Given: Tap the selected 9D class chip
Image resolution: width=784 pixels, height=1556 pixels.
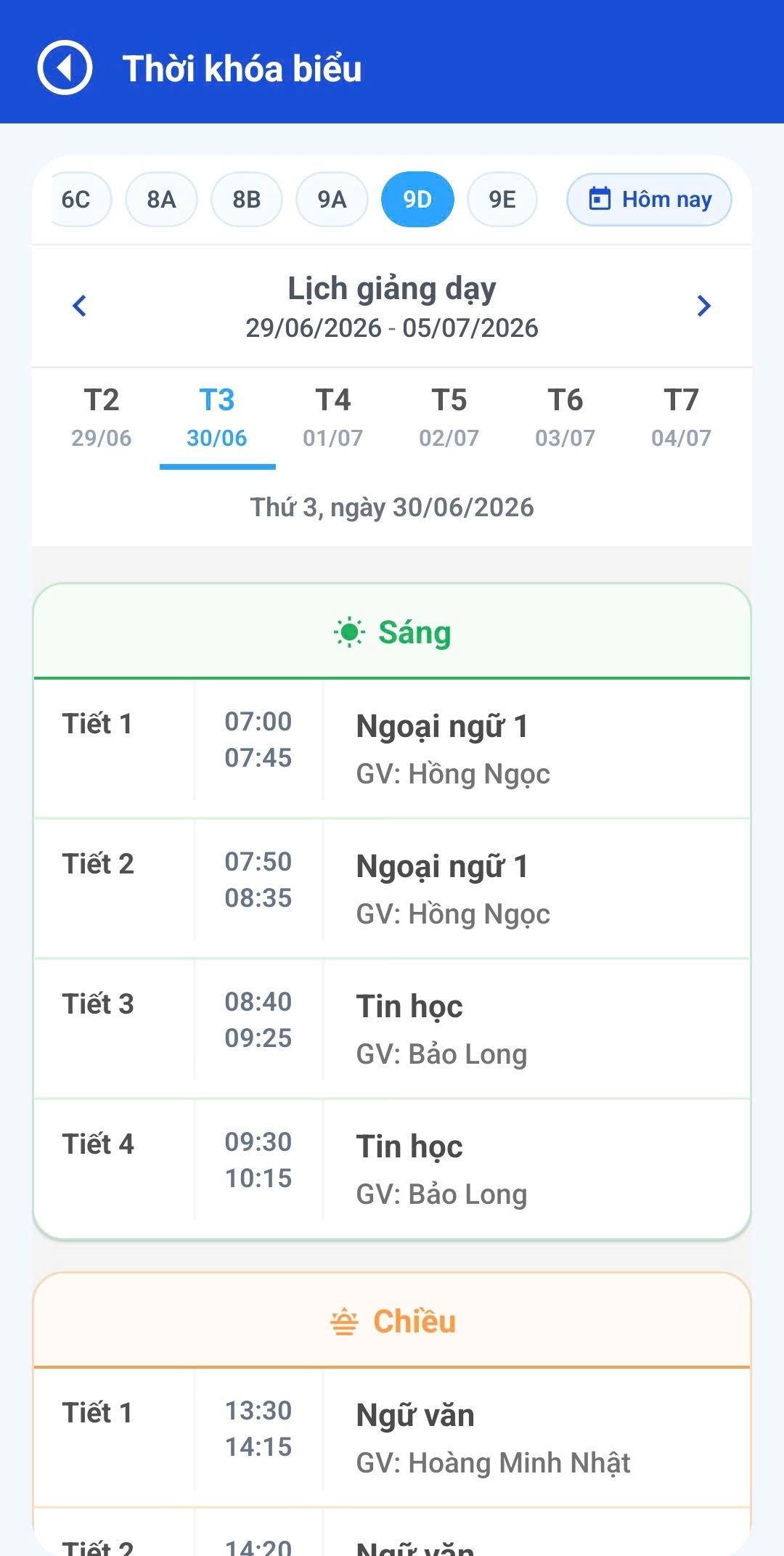Looking at the screenshot, I should [417, 199].
